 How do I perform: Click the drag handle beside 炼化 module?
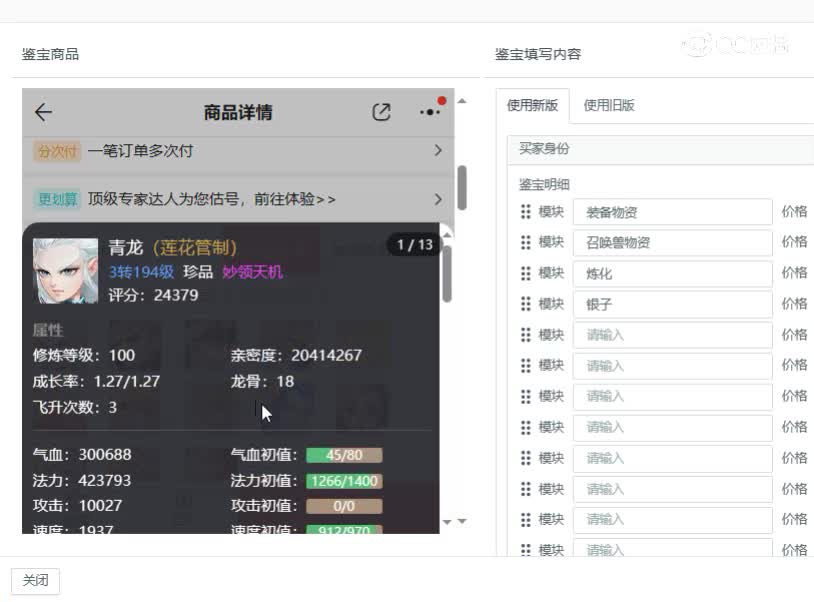coord(526,273)
